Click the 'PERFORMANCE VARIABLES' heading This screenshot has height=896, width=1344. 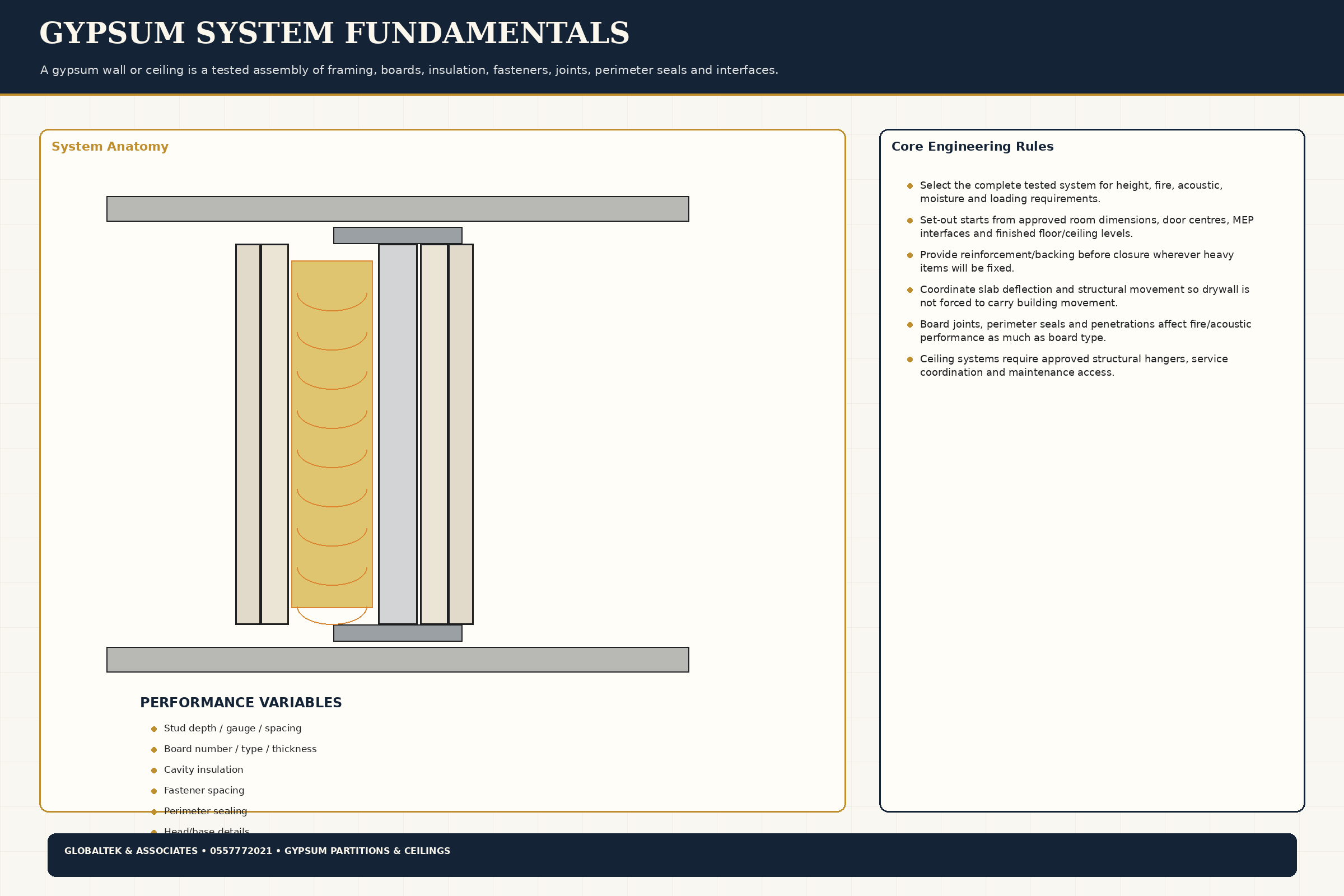(241, 703)
